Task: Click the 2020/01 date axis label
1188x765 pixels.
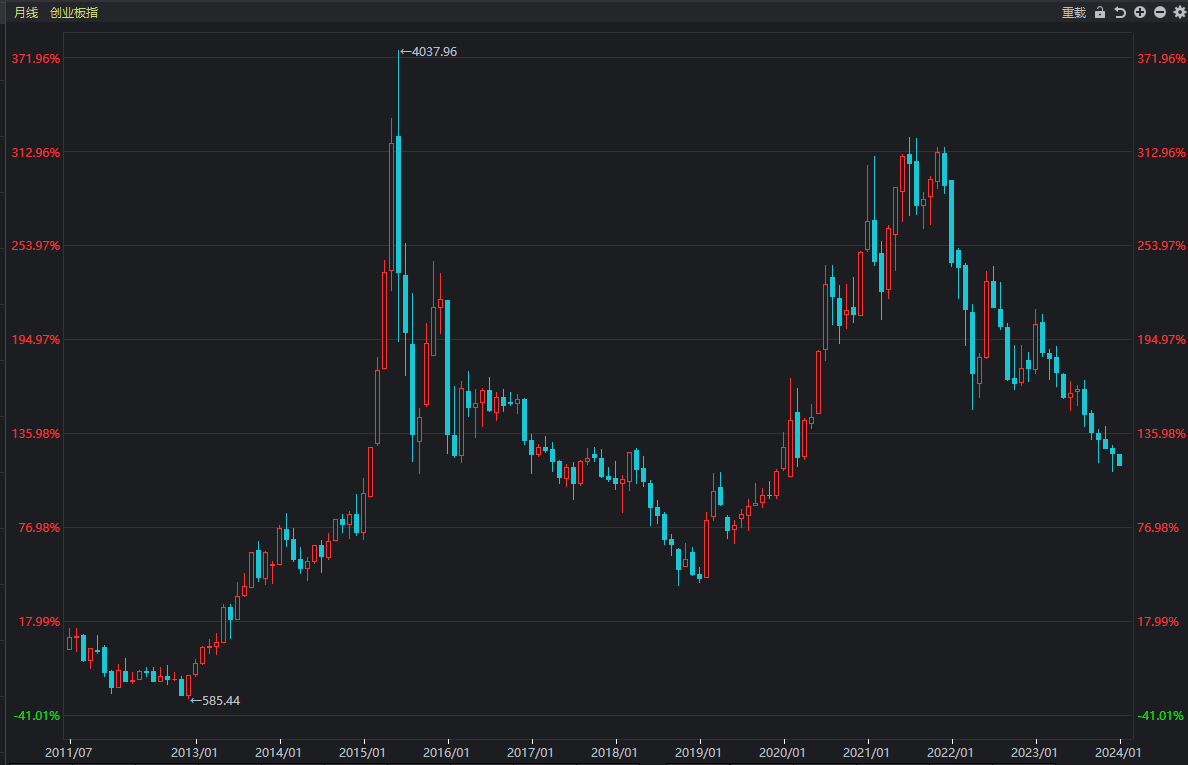Action: click(x=783, y=752)
